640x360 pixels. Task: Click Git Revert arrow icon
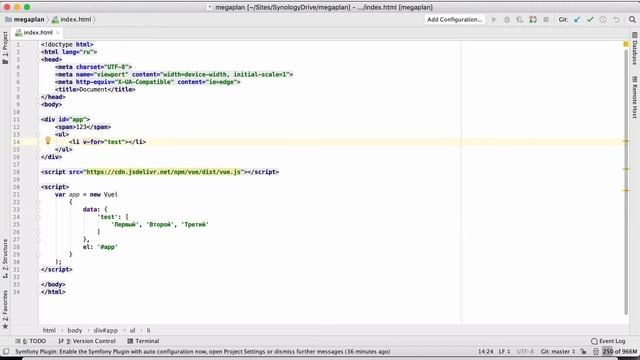click(616, 19)
